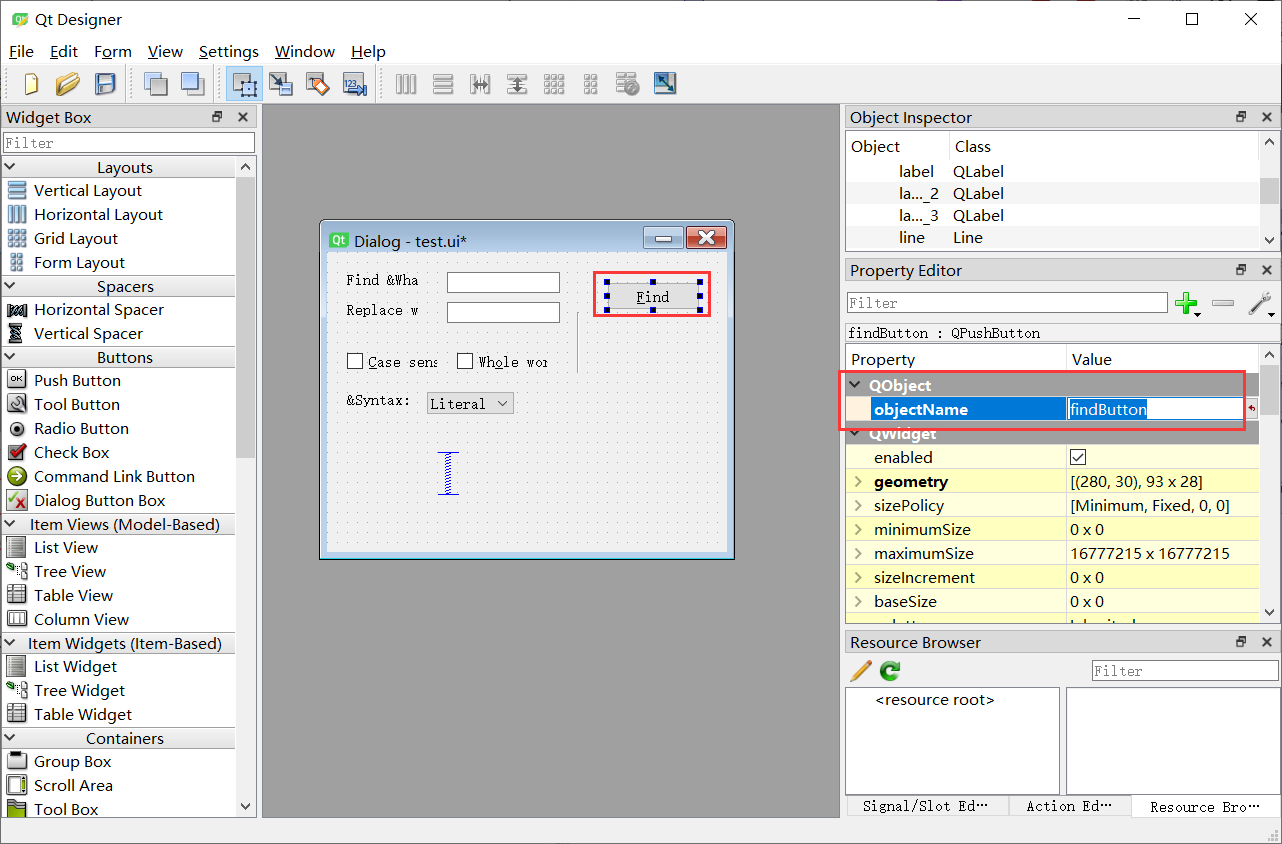Expand the minimumSize property row
The width and height of the screenshot is (1282, 844).
[x=857, y=529]
